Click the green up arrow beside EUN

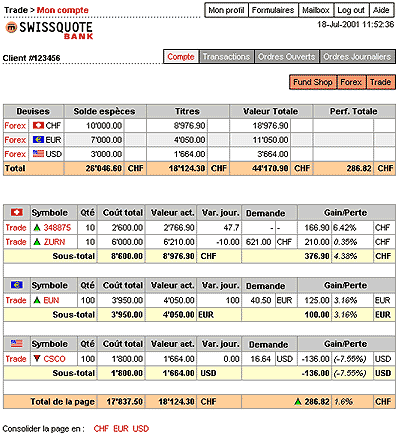coord(37,300)
